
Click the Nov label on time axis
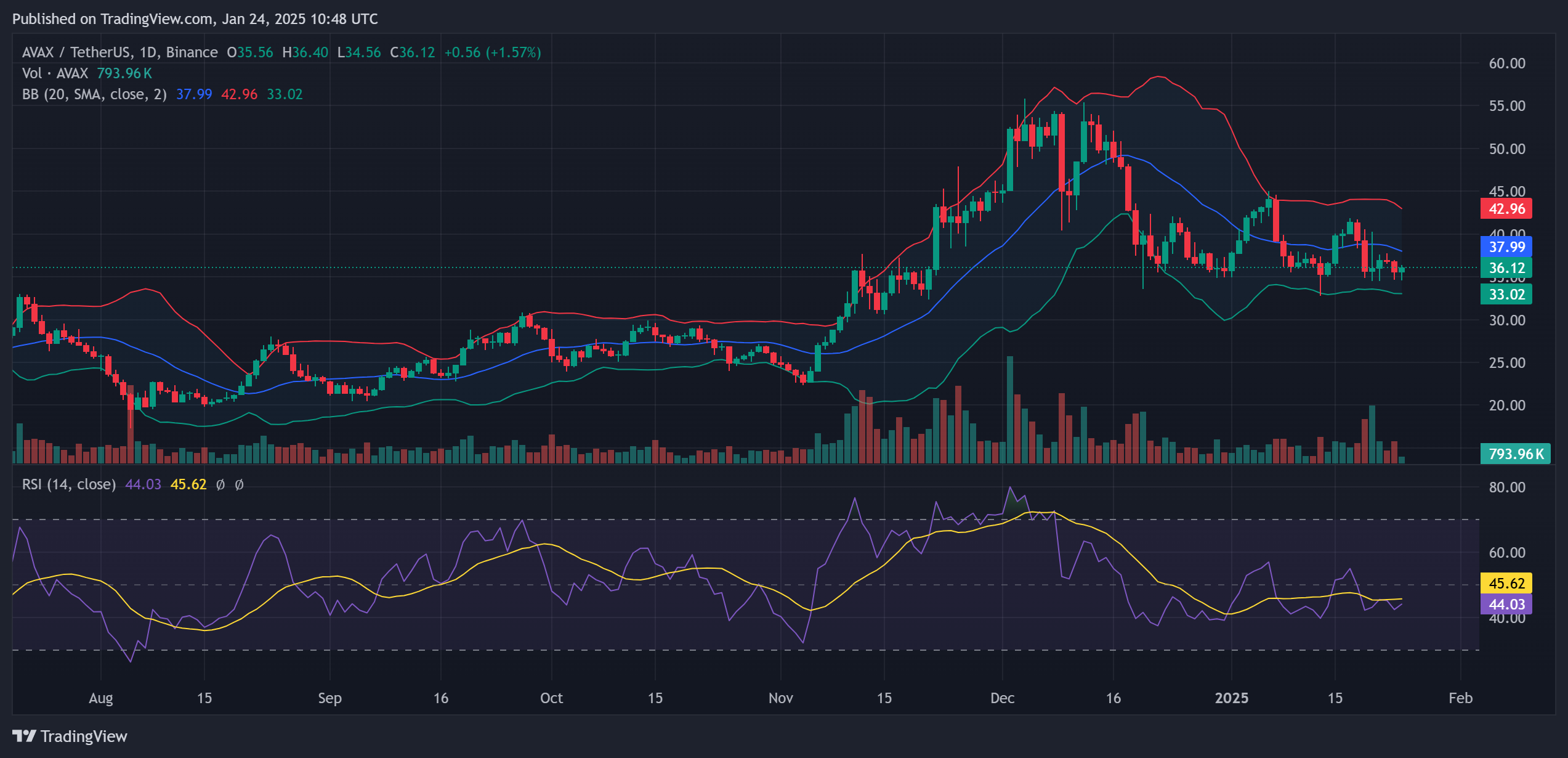(x=781, y=698)
